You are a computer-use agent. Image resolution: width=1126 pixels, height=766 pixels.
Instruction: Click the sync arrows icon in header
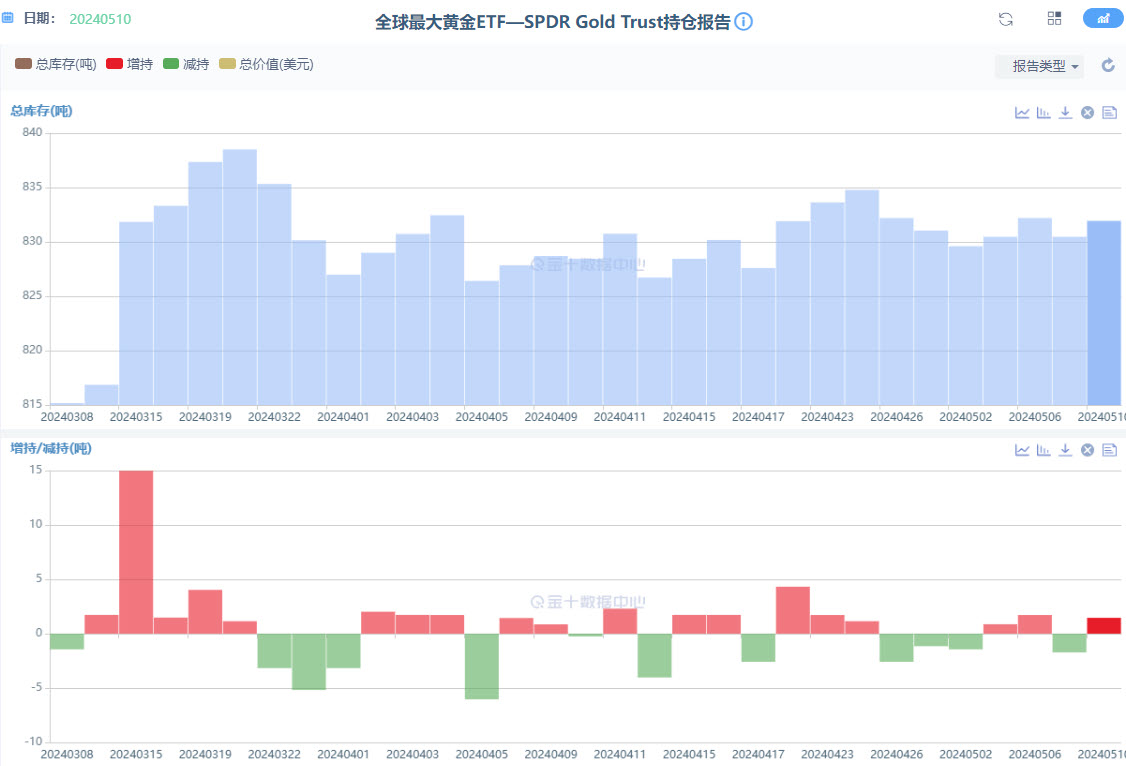point(1005,19)
